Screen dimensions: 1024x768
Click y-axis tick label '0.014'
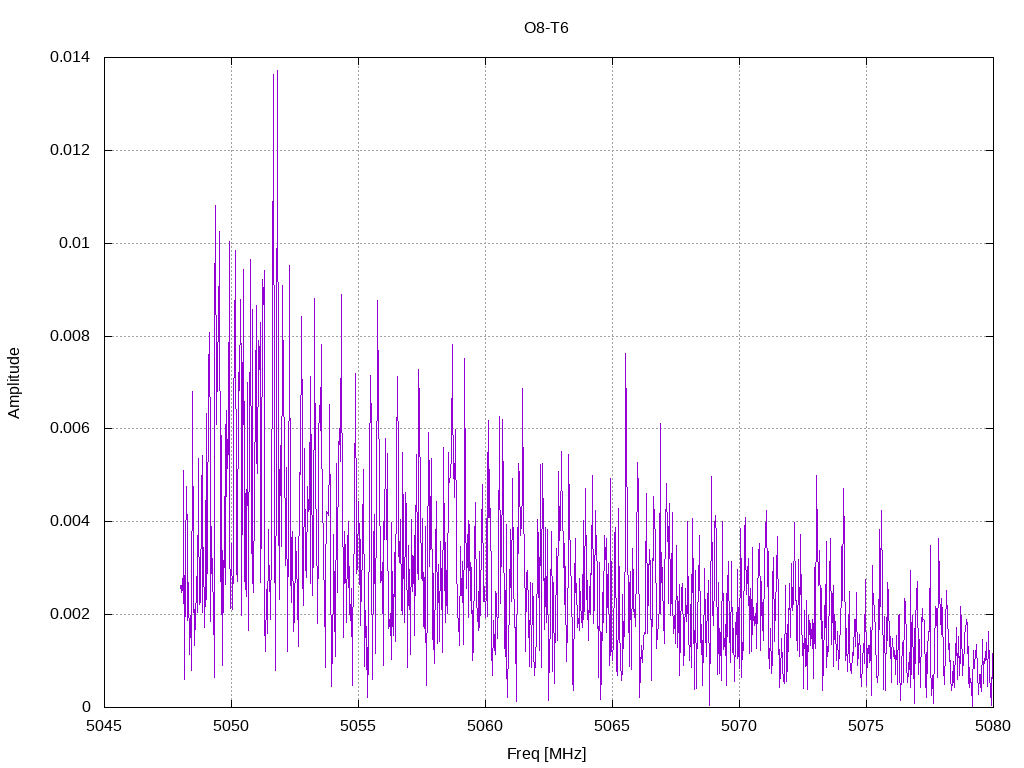pos(70,57)
